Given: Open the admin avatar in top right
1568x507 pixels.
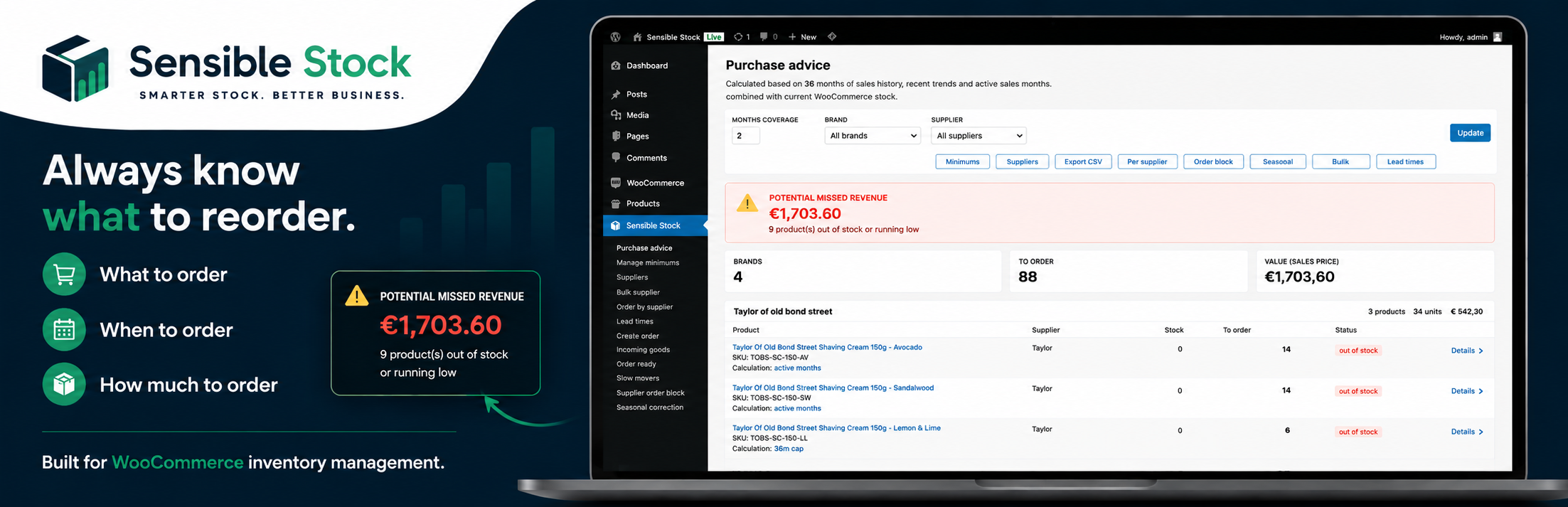Looking at the screenshot, I should [1497, 37].
